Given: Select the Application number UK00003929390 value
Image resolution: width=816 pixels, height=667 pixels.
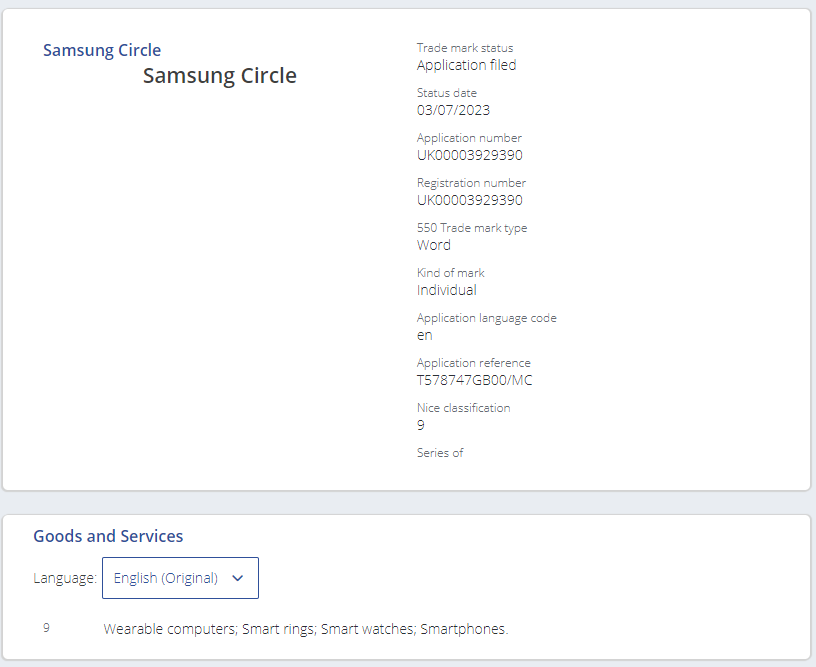Looking at the screenshot, I should [469, 155].
